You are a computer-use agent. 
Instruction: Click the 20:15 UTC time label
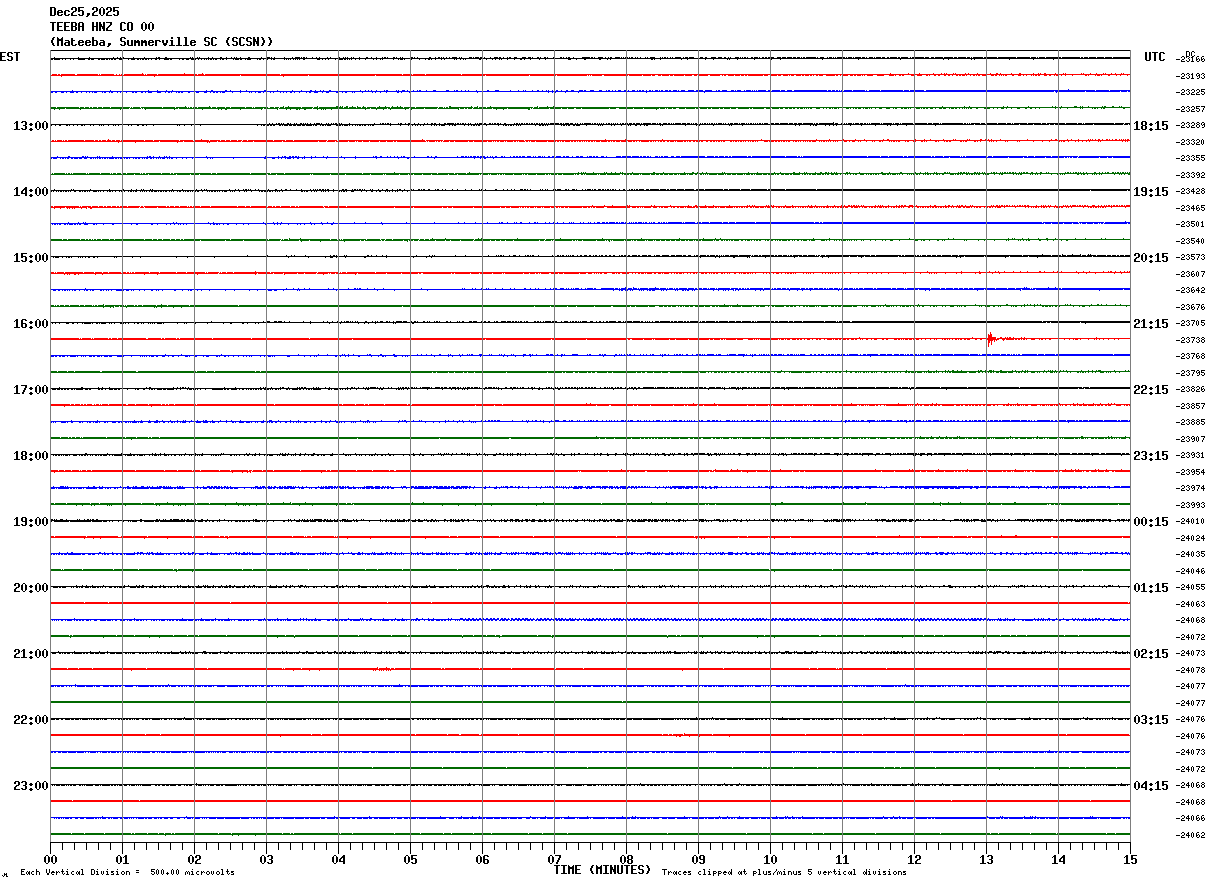(x=1151, y=258)
